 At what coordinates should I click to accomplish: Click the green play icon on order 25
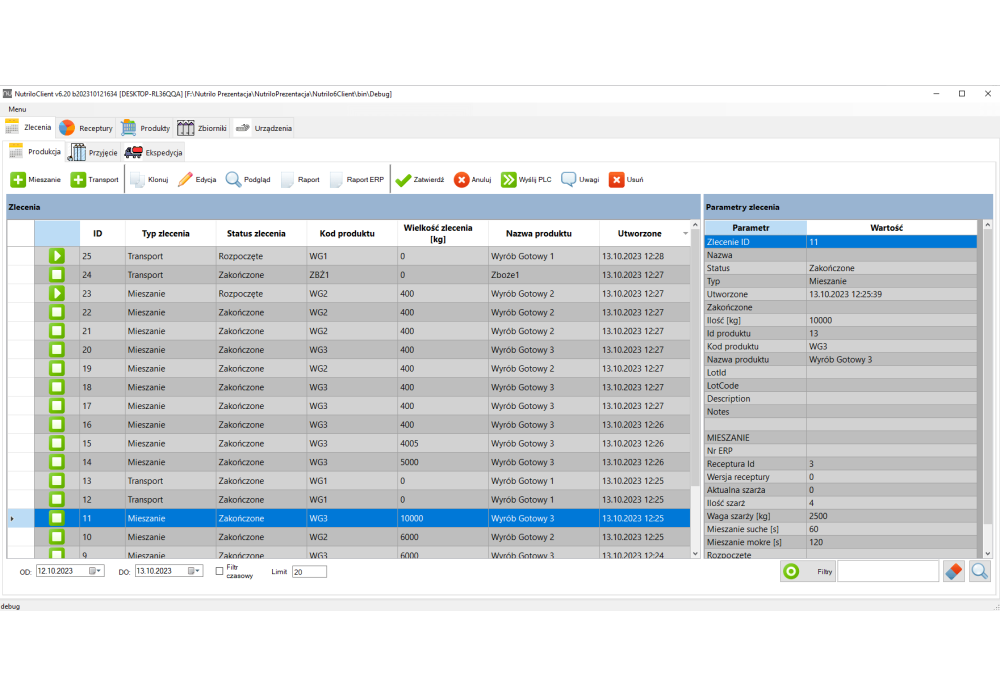click(57, 257)
